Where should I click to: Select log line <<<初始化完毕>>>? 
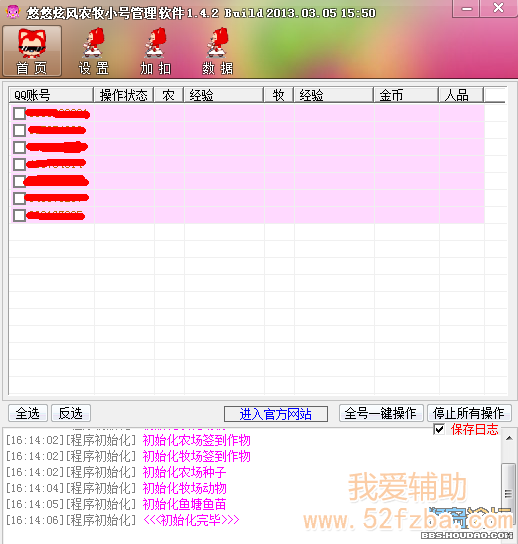pos(191,520)
